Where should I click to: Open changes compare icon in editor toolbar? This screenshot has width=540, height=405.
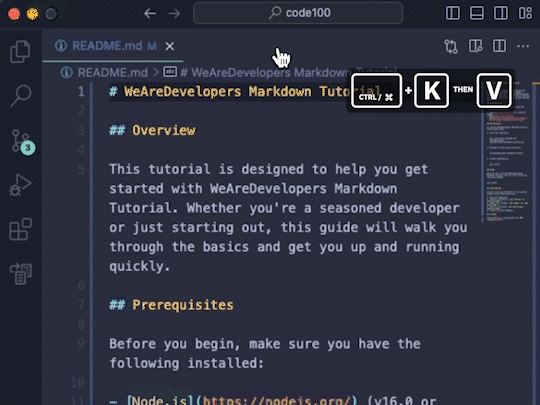(x=451, y=46)
